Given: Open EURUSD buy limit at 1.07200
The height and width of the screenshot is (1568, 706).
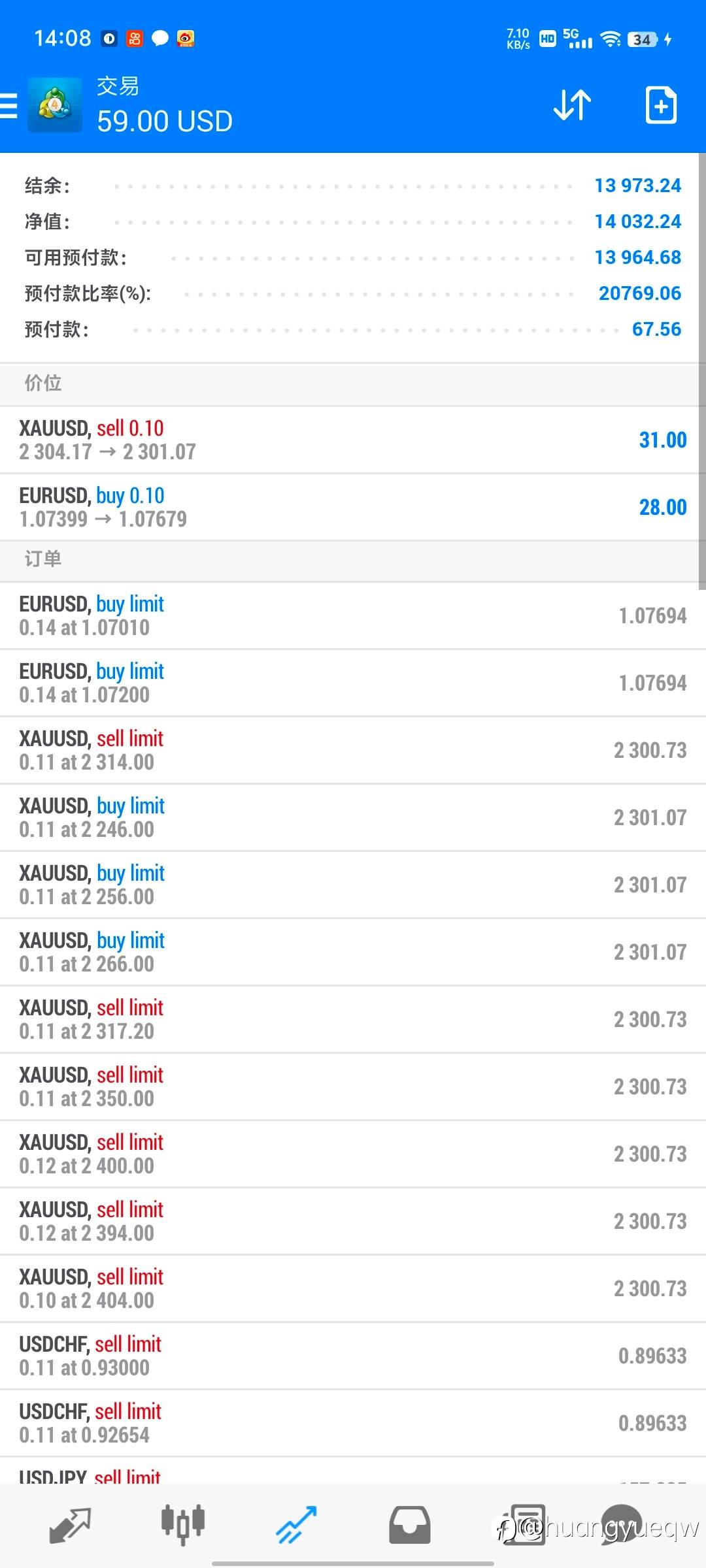Looking at the screenshot, I should [353, 683].
